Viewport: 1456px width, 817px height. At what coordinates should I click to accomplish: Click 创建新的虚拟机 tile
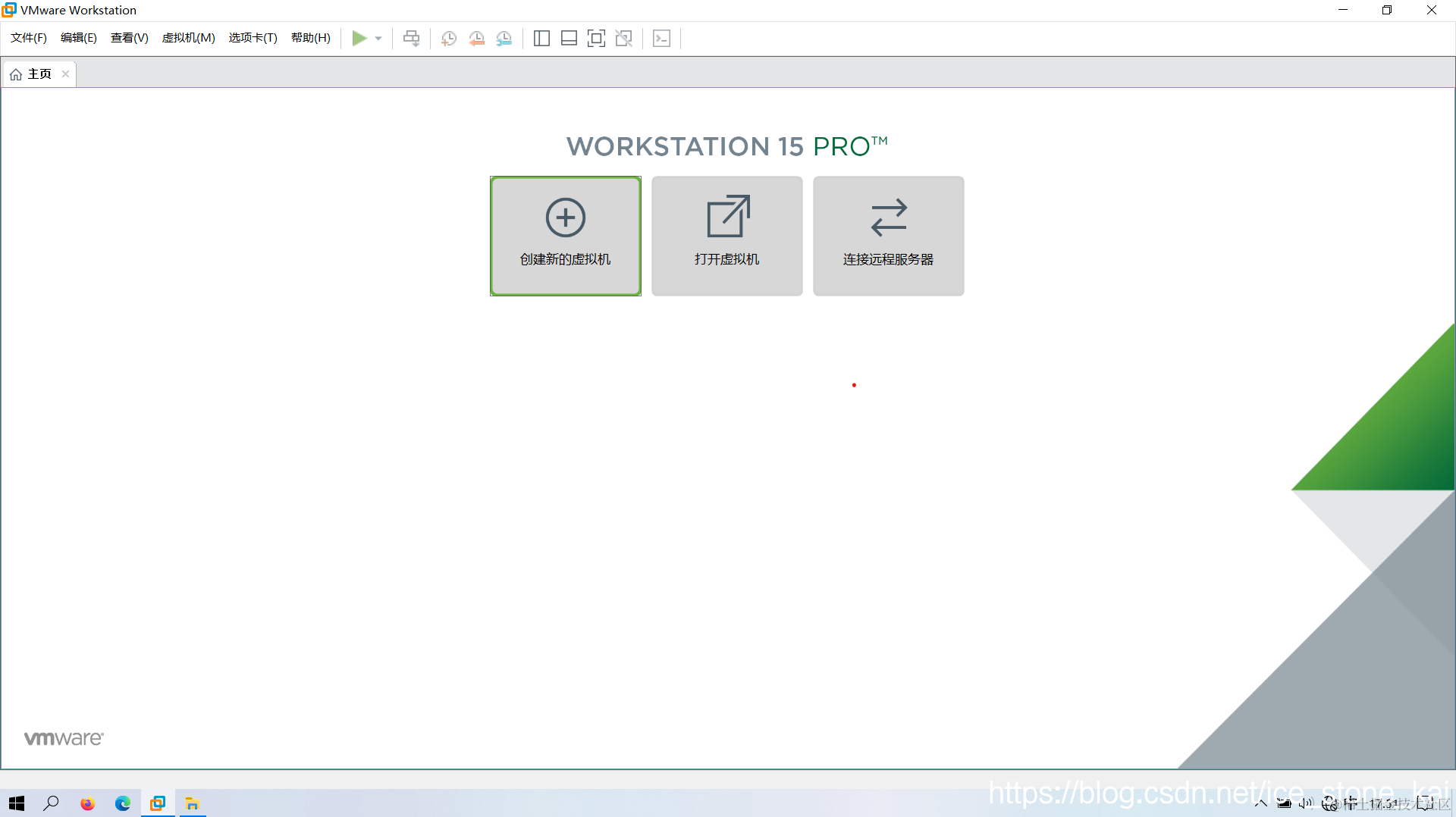pyautogui.click(x=566, y=236)
